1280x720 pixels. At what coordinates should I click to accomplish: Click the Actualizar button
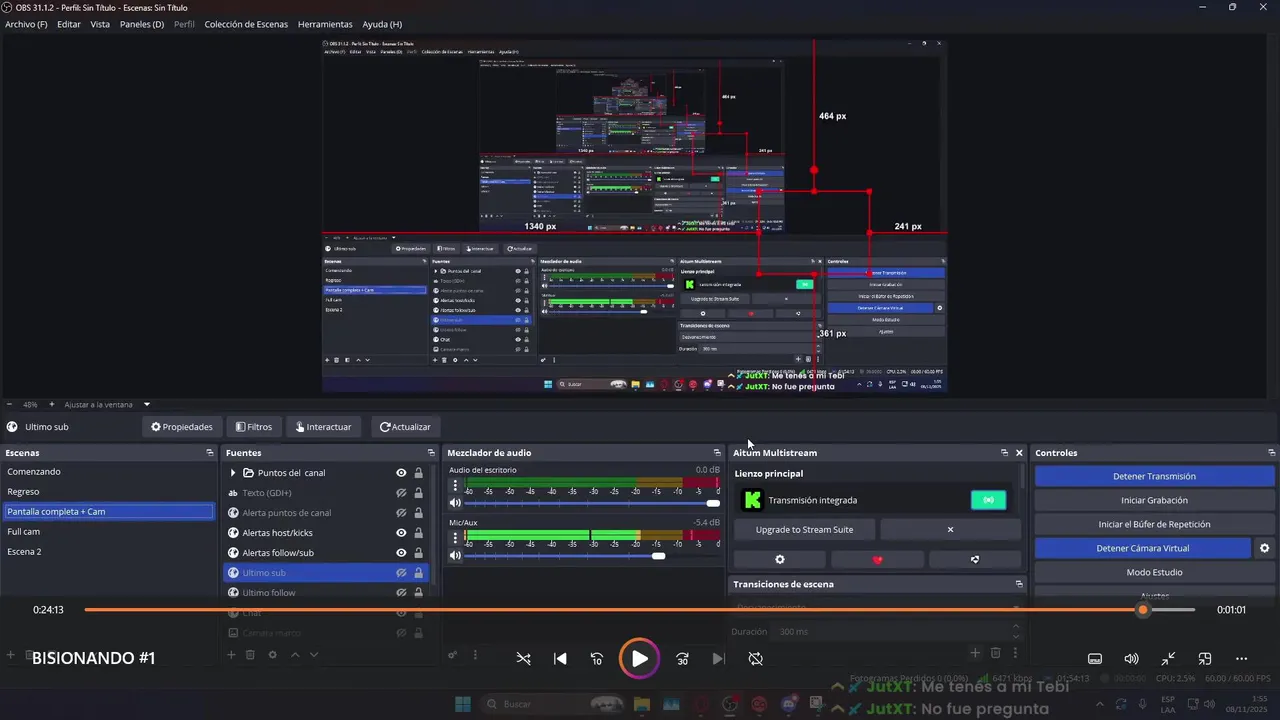tap(405, 427)
